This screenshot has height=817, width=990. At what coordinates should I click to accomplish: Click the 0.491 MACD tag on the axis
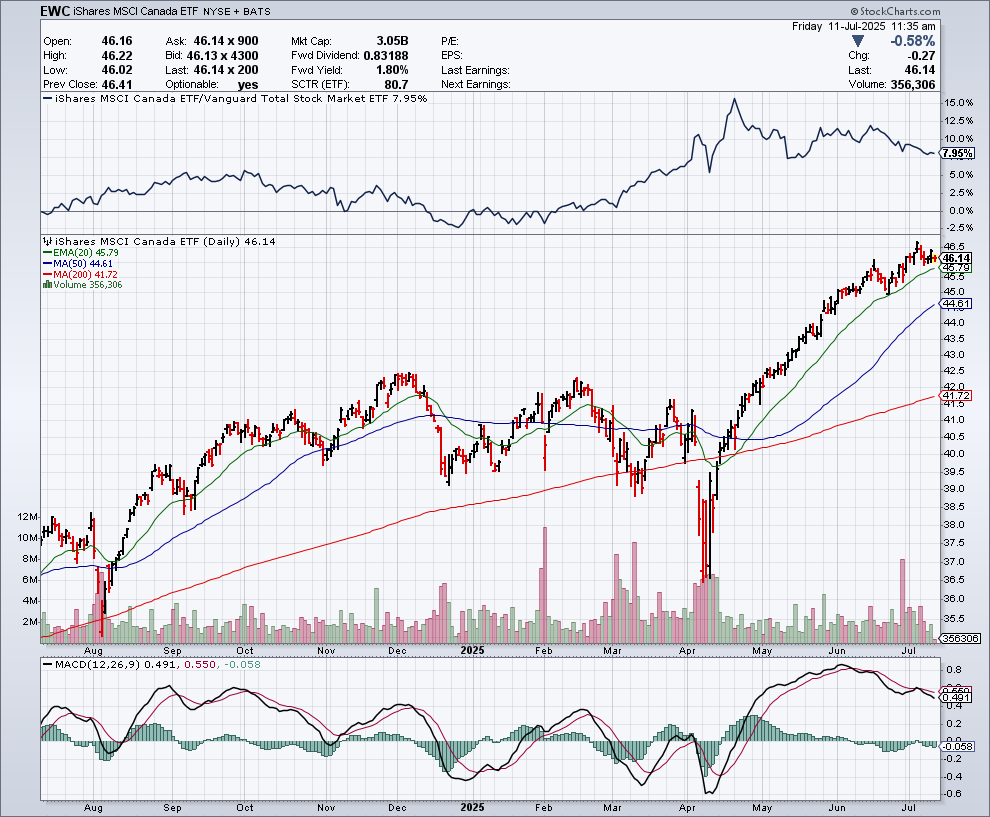click(x=956, y=698)
